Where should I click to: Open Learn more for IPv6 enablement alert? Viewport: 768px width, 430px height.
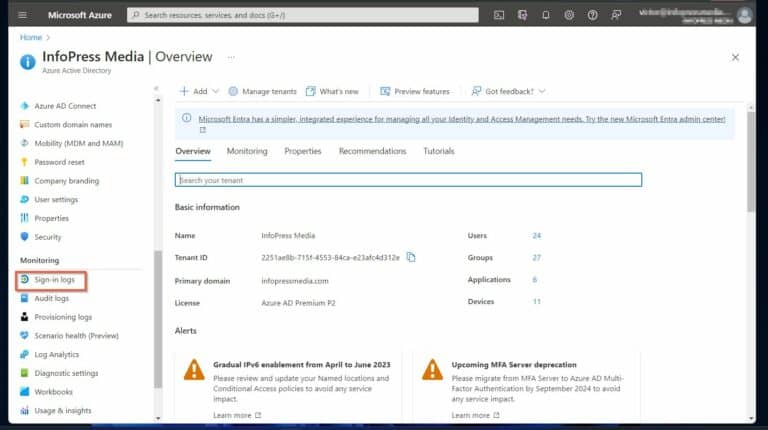pos(237,415)
